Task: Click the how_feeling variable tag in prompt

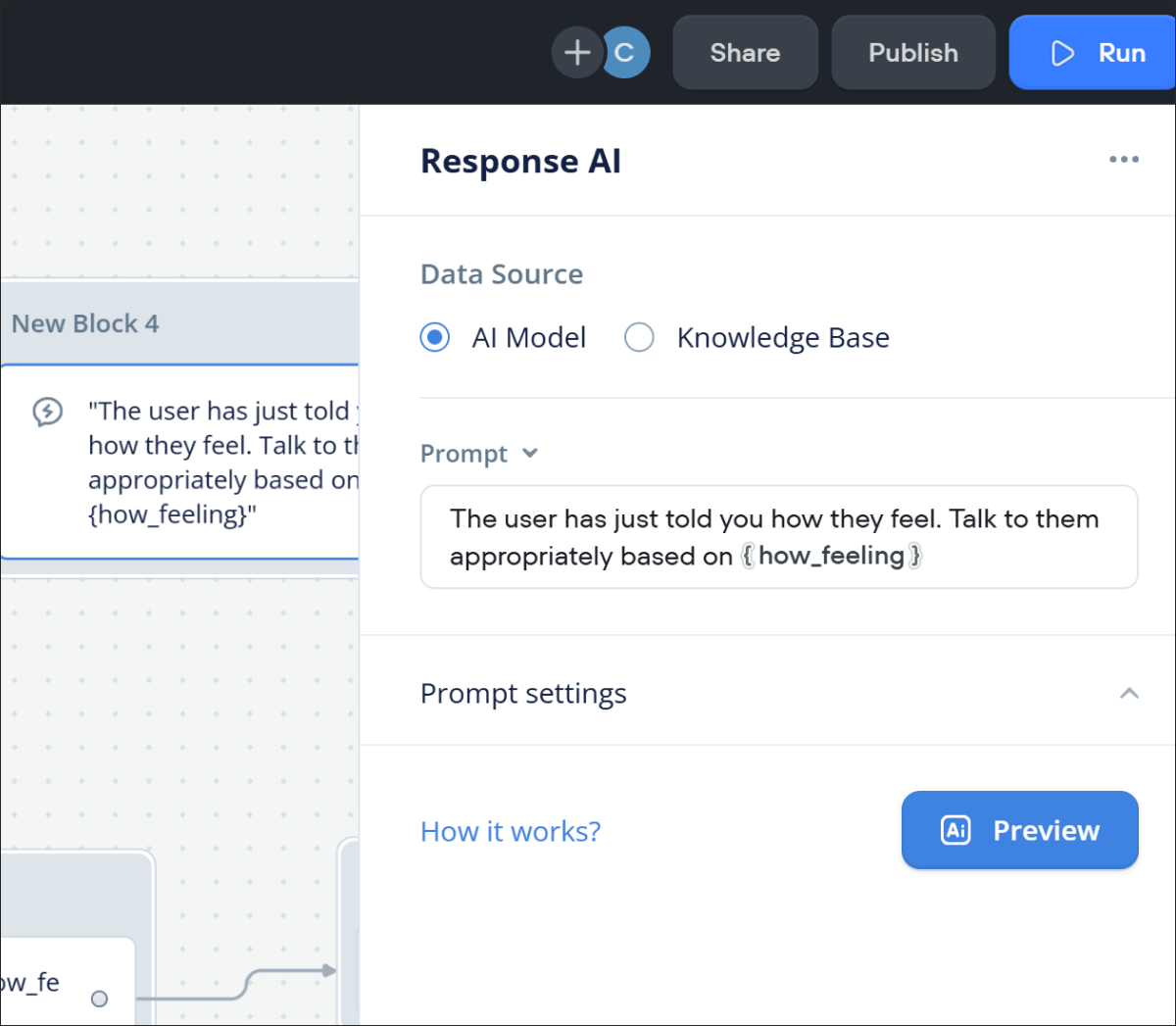Action: pos(831,556)
